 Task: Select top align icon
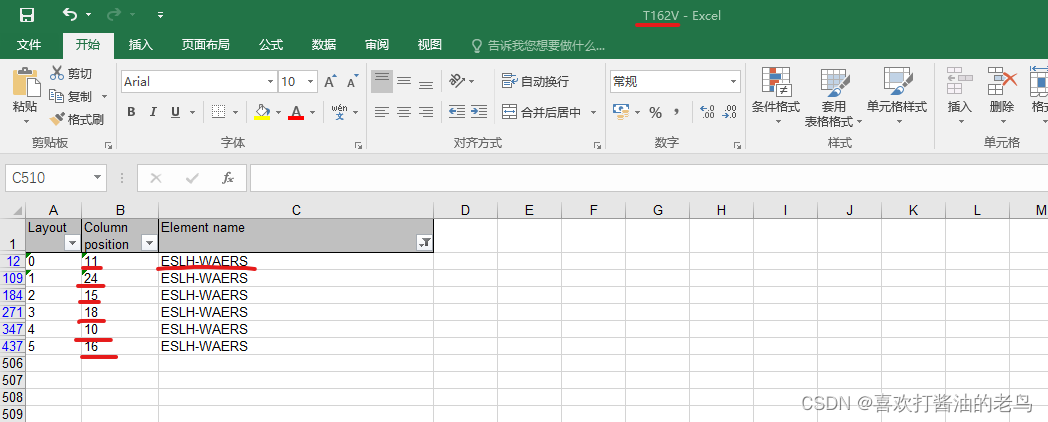coord(382,82)
